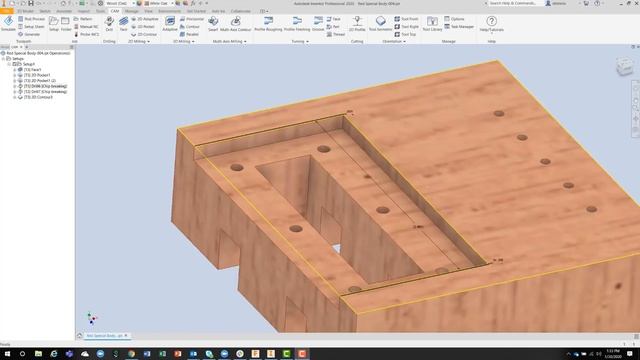The image size is (640, 360).
Task: Set Tool Isometric orientation
Action: coord(380,24)
